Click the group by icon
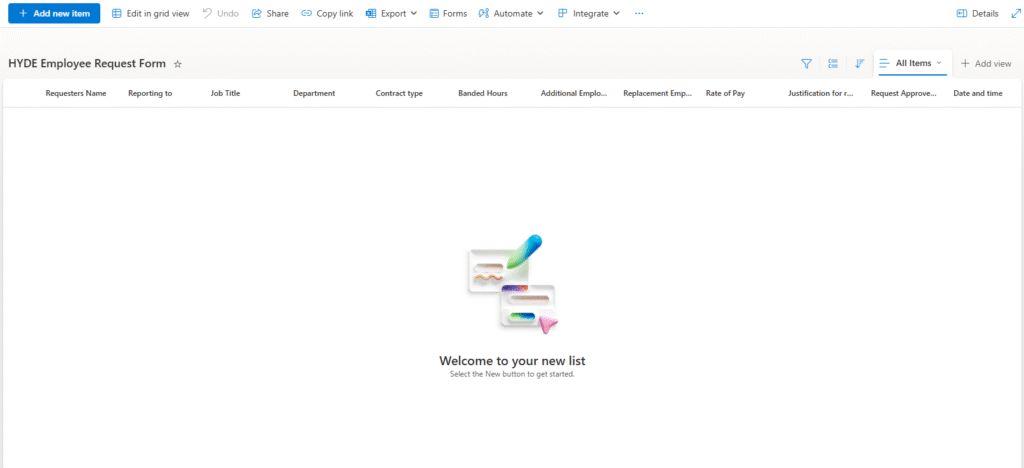The image size is (1024, 468). click(x=833, y=64)
